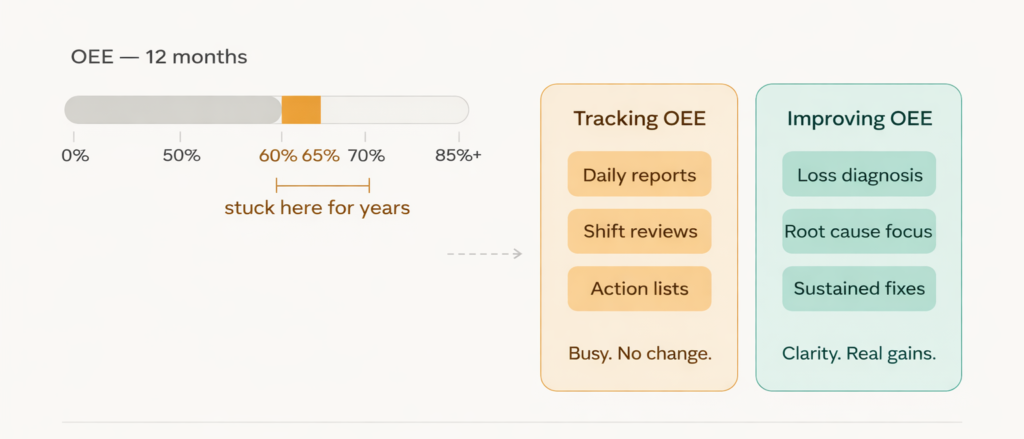Click the 'stuck here for years' label
The image size is (1024, 439).
[317, 208]
